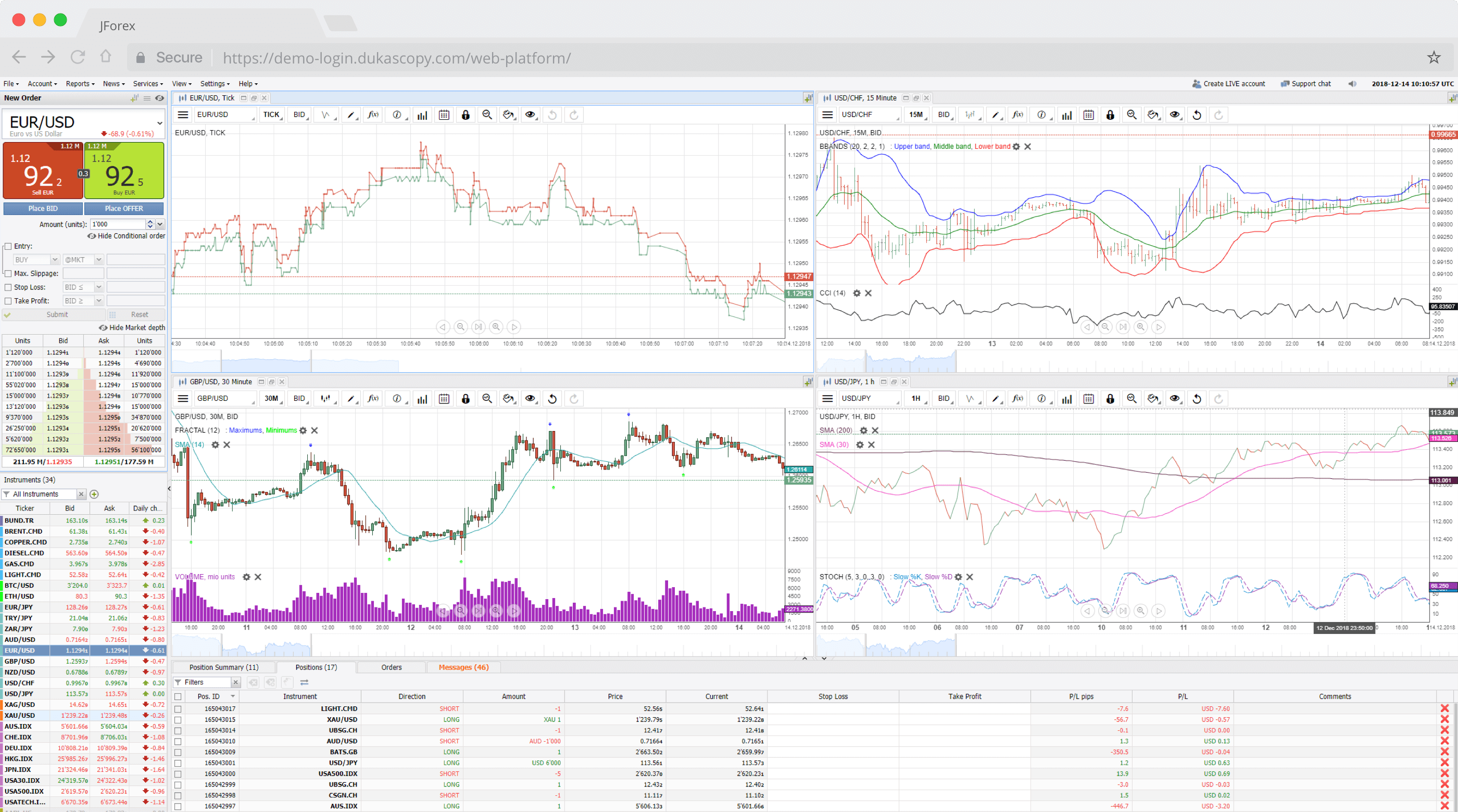Close position 165043017 with red X
1458x812 pixels.
[x=1444, y=709]
